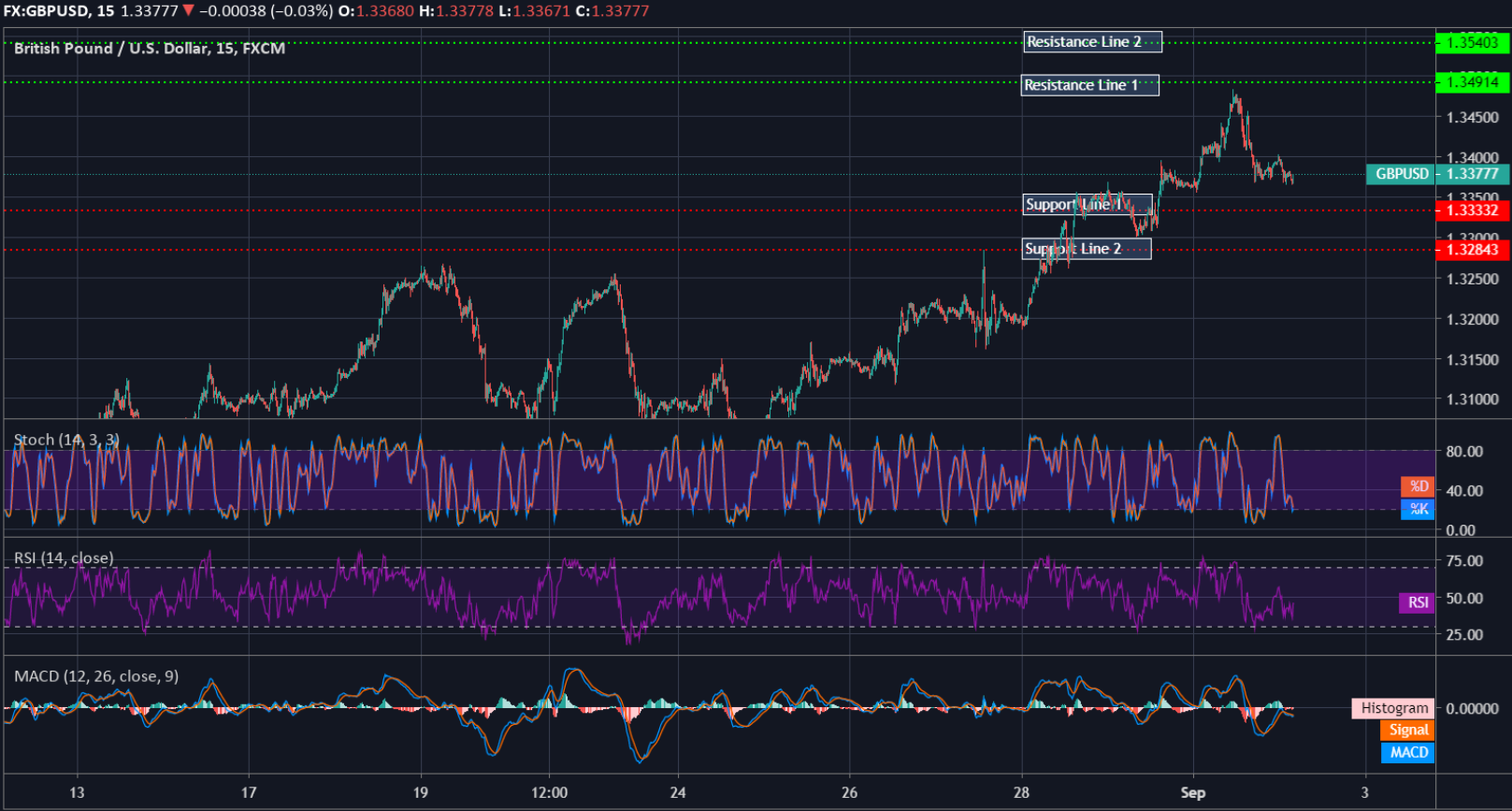
Task: Click the -0.00038 (-0.03%) change value
Action: click(266, 11)
